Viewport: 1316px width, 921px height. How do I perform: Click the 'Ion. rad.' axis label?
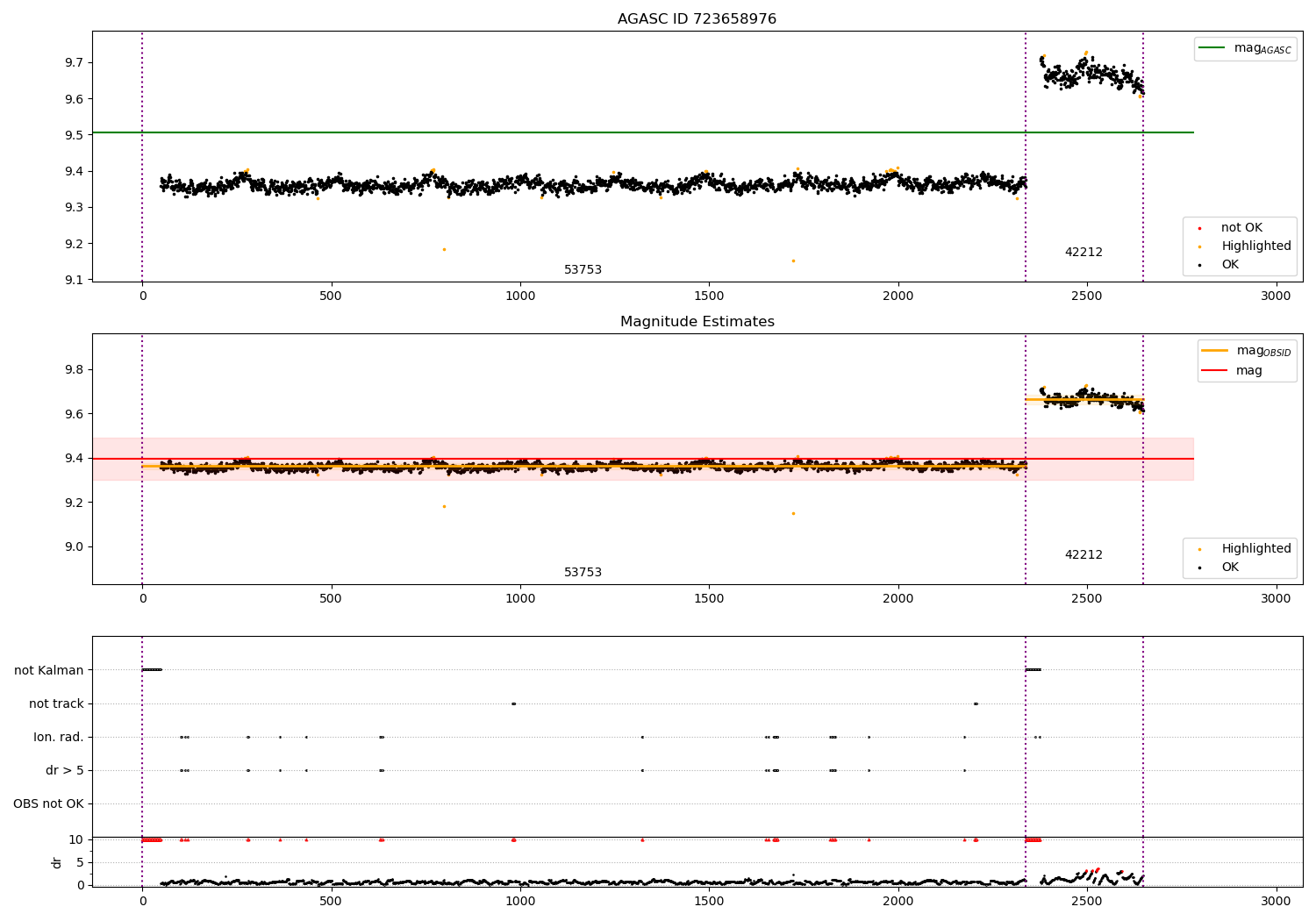[59, 737]
